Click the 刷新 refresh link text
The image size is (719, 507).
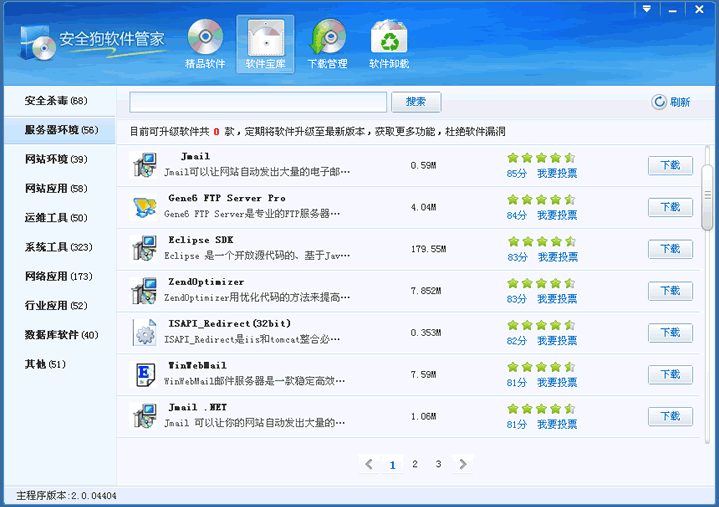(680, 102)
